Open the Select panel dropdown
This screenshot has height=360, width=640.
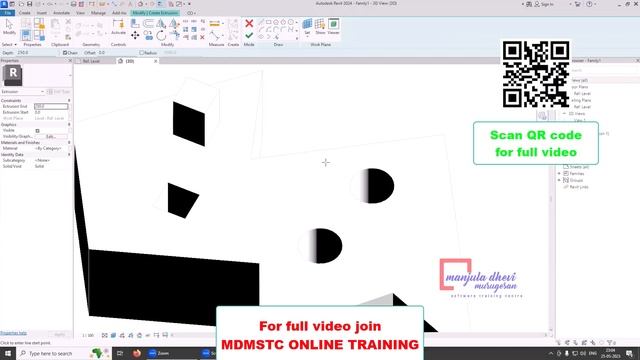pos(9,44)
